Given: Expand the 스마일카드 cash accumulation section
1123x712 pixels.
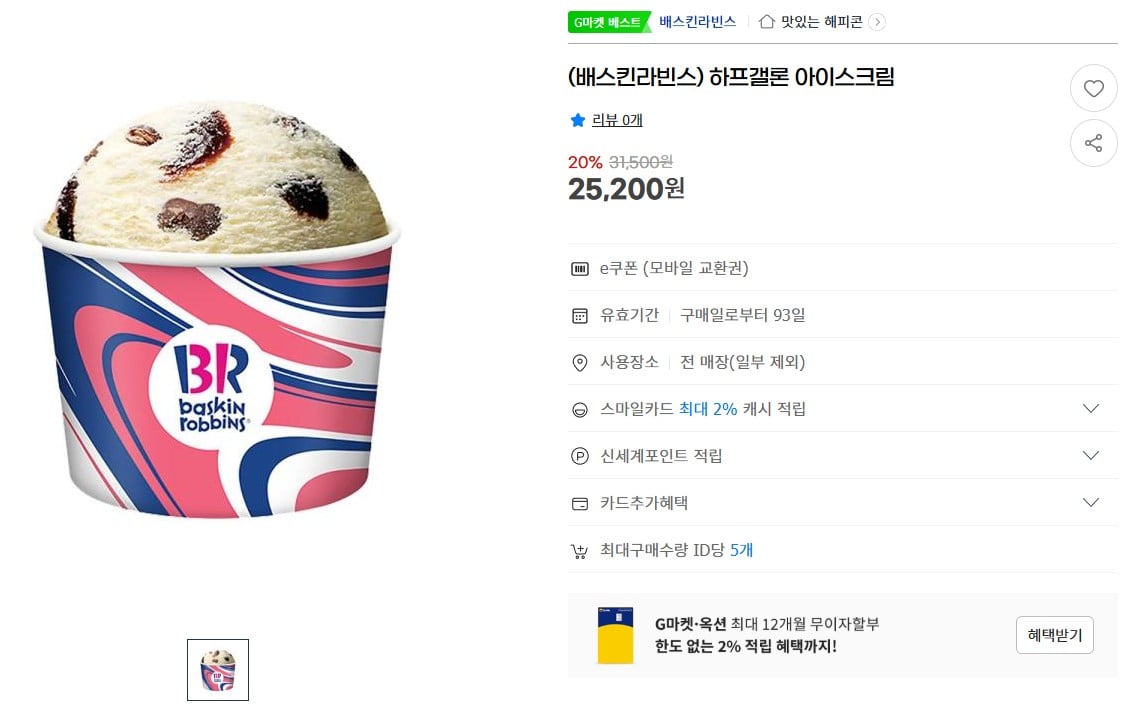Looking at the screenshot, I should coord(1091,409).
